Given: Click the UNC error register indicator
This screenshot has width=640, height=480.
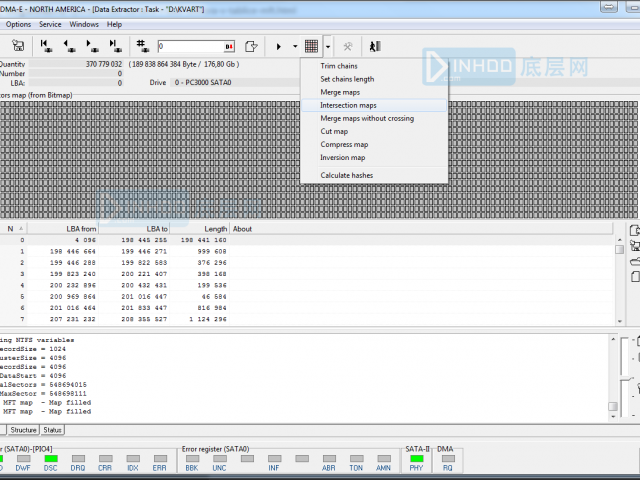Looking at the screenshot, I should (220, 459).
